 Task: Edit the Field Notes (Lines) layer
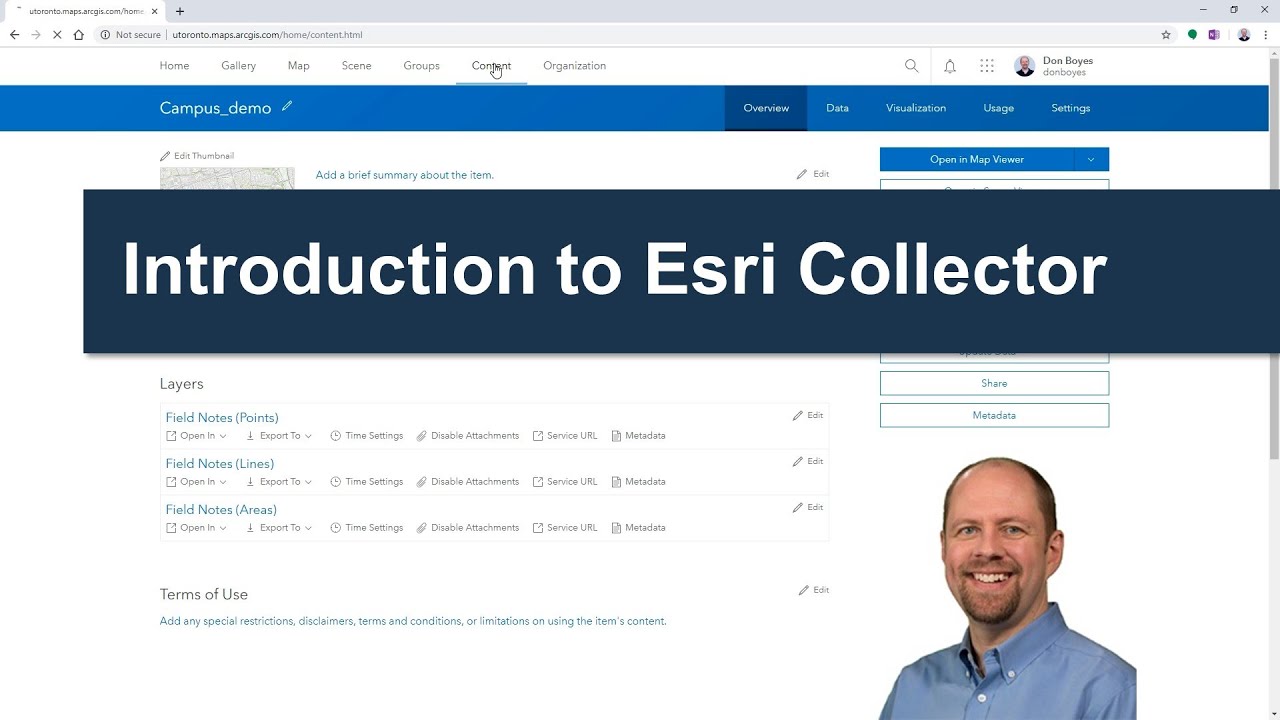(x=808, y=461)
